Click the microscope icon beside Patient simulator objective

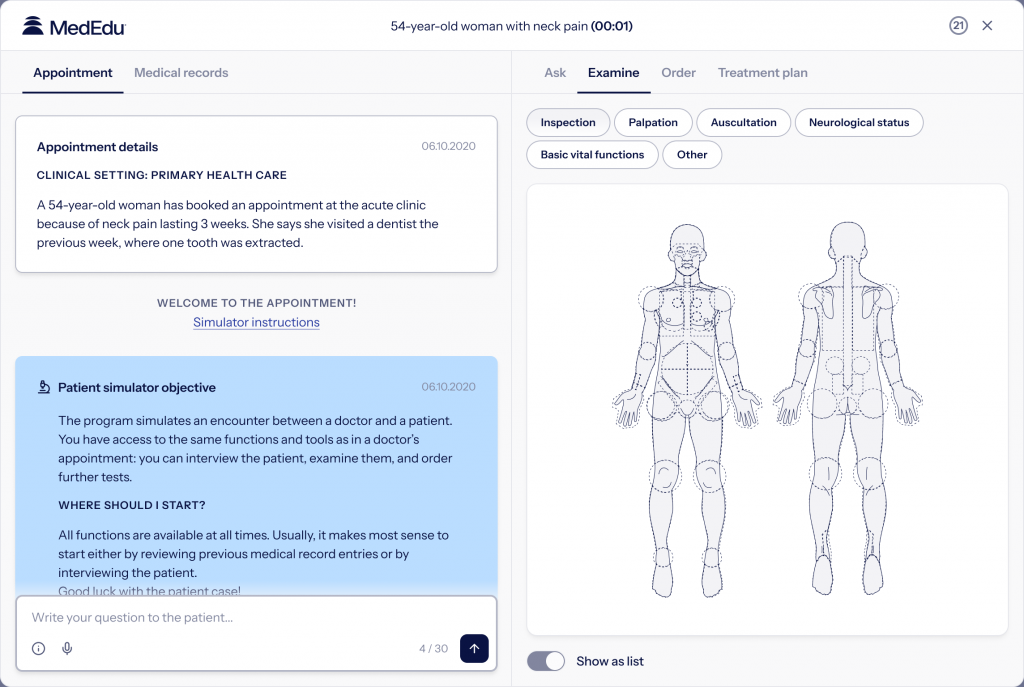(x=44, y=387)
